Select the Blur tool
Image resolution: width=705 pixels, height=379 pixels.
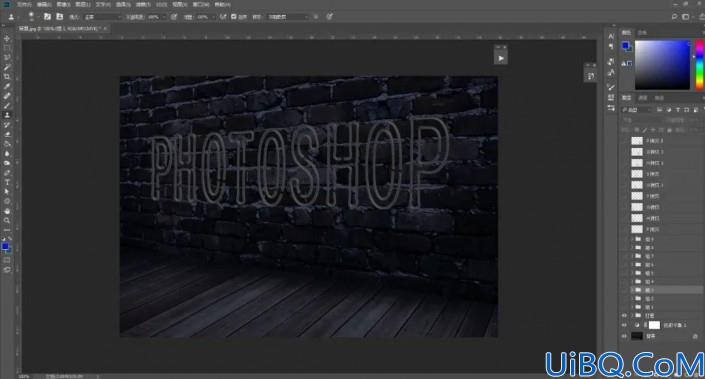[x=7, y=153]
